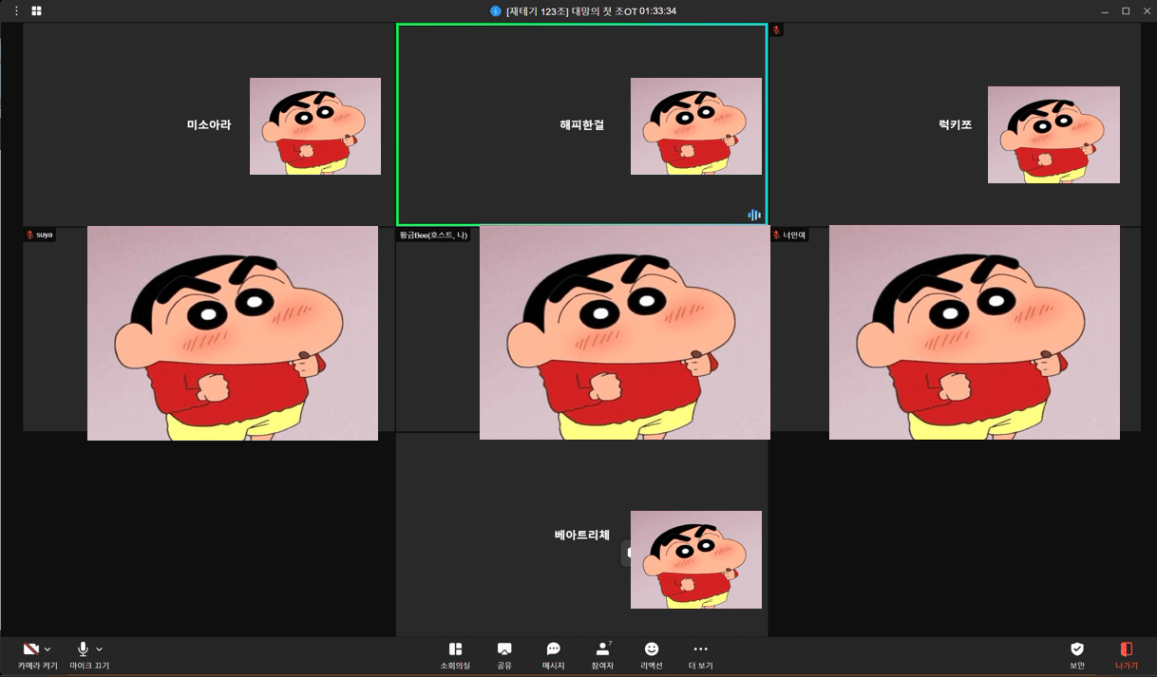Click the muted mic icon beside suya name
This screenshot has width=1157, height=677.
point(30,235)
